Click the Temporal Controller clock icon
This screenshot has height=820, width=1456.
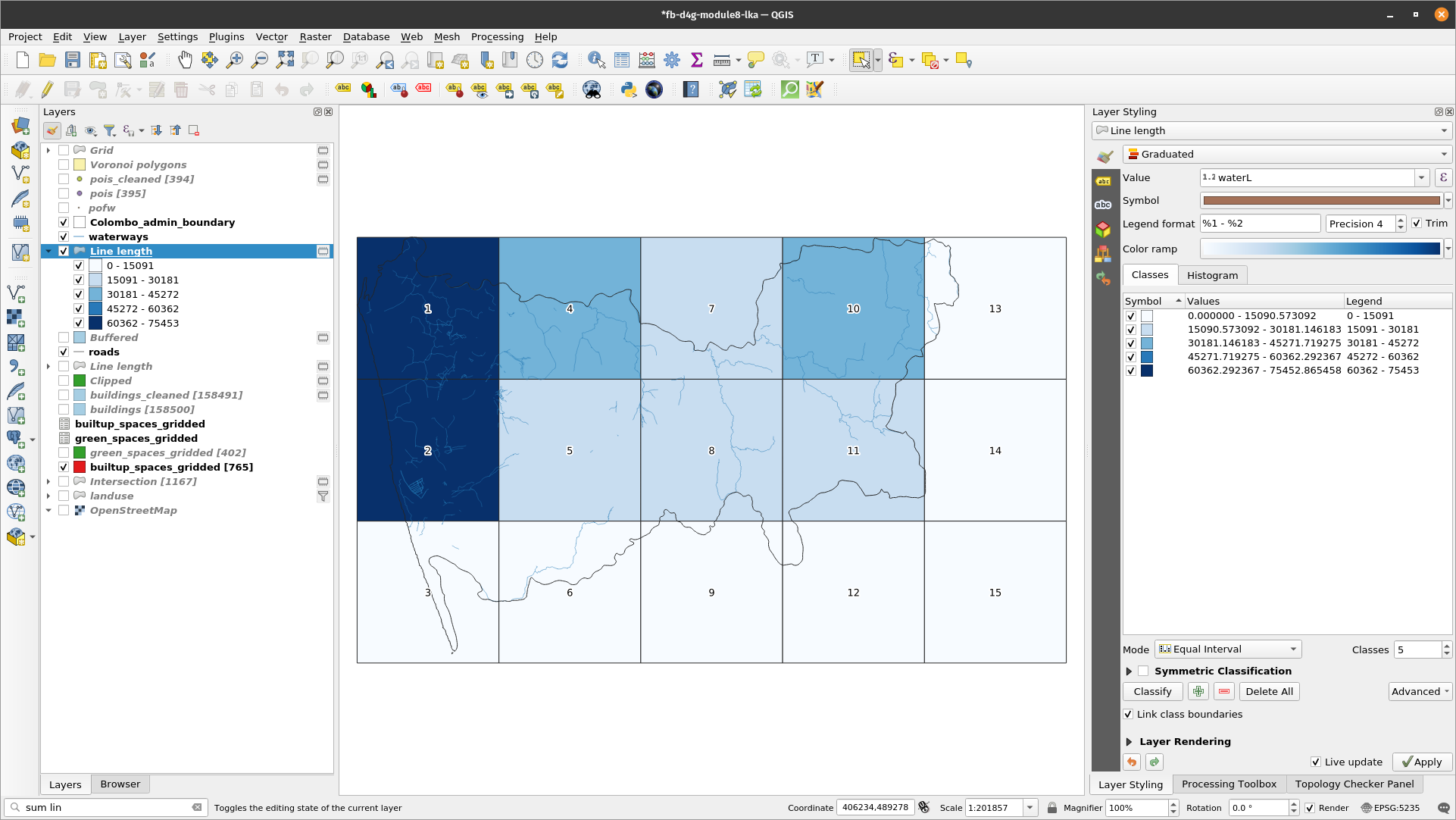535,61
